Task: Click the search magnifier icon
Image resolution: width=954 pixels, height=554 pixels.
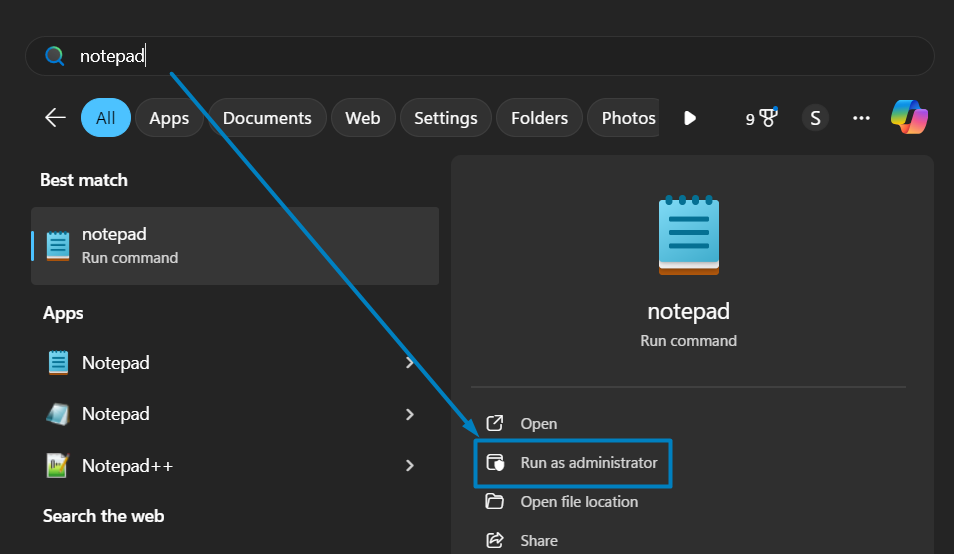Action: click(55, 56)
